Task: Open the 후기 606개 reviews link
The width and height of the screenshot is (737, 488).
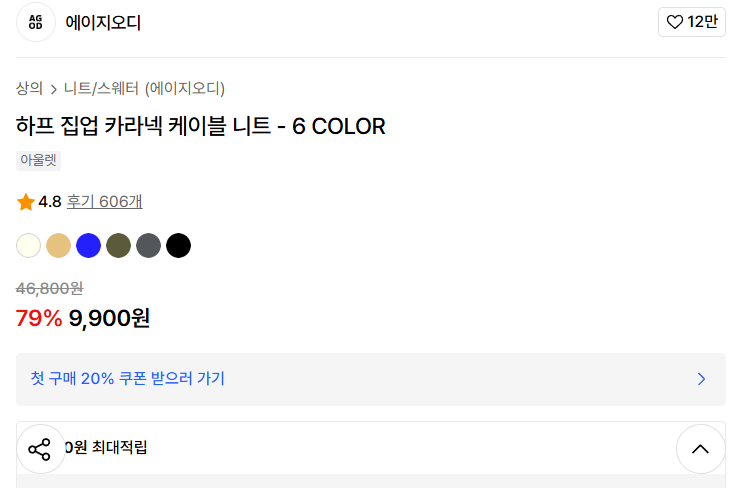Action: (104, 202)
